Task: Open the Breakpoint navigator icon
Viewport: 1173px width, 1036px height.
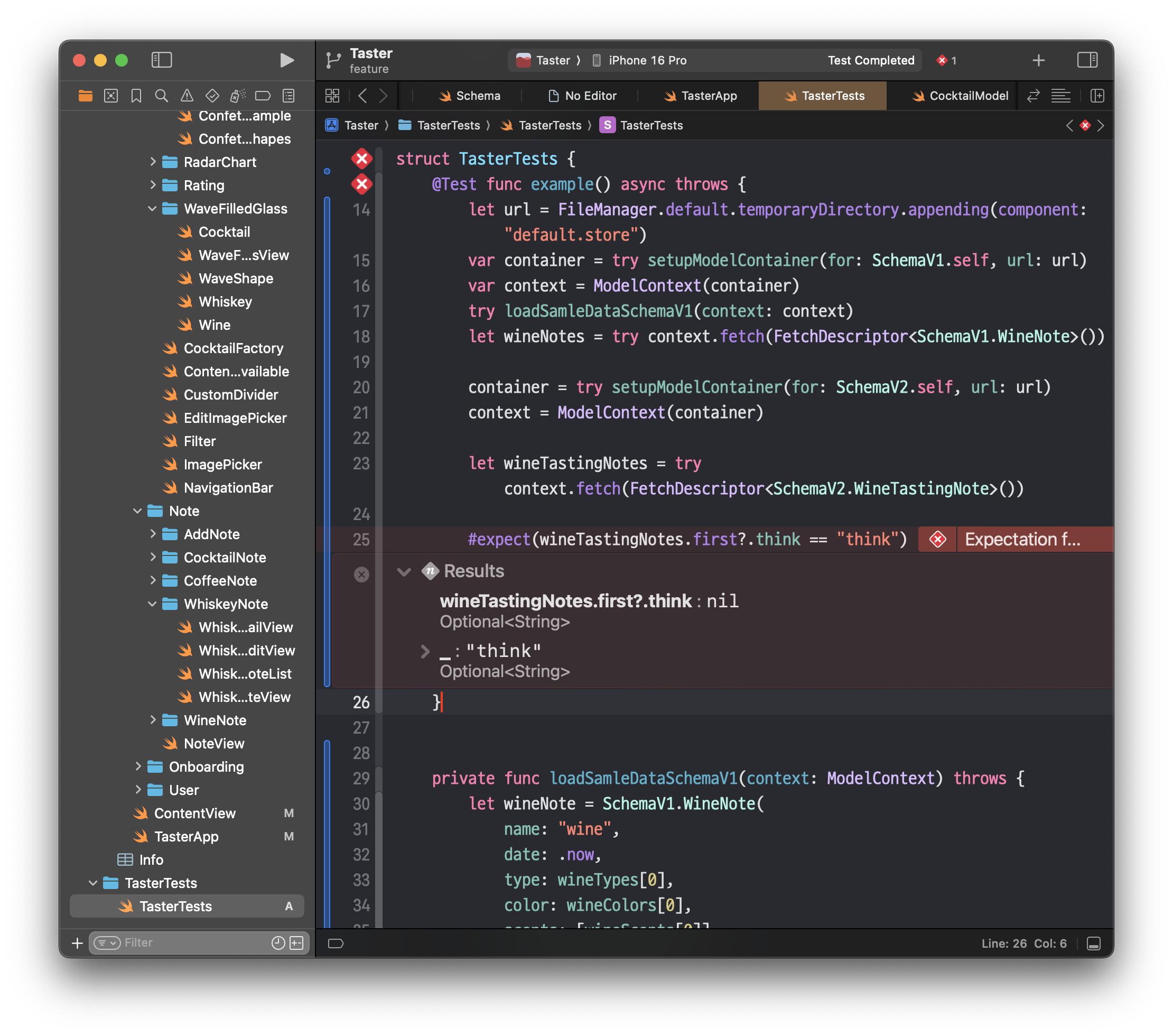Action: pos(263,96)
